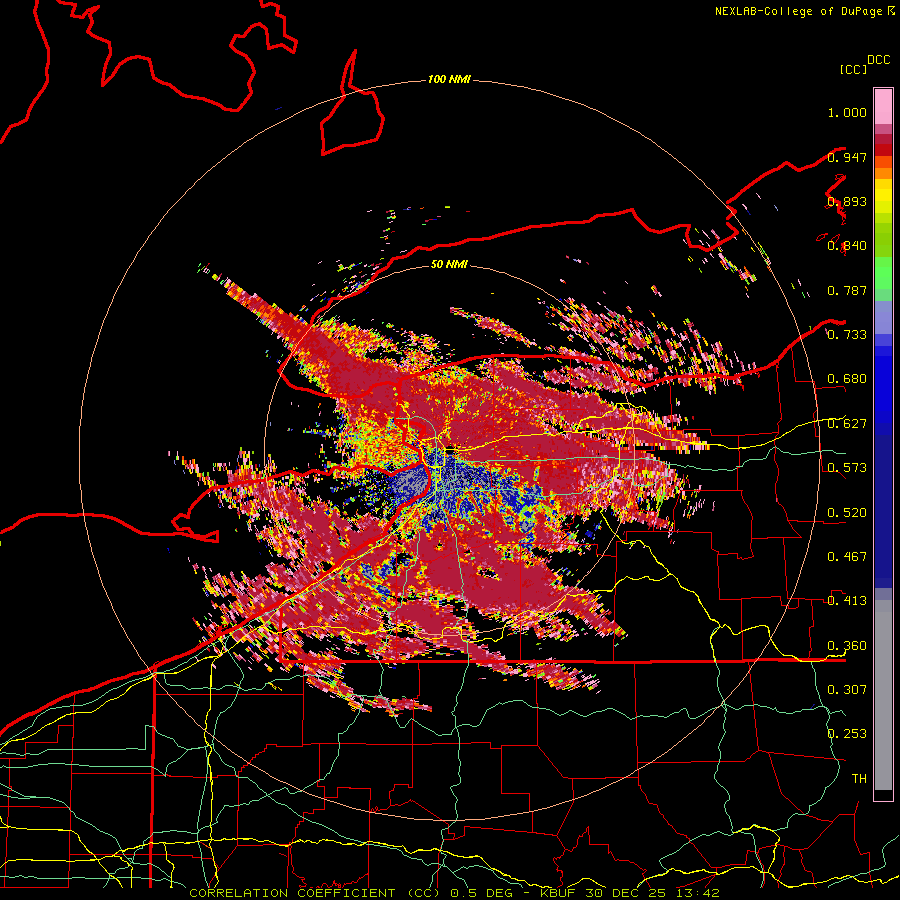
Task: Click the 0.947 scale value
Action: pos(847,157)
